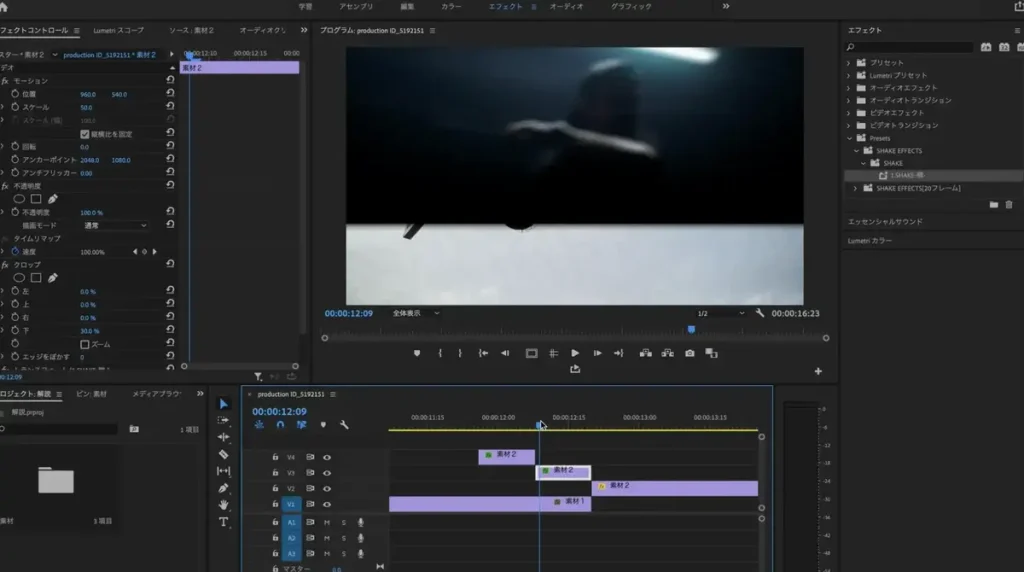The image size is (1024, 572).
Task: Toggle V1 track visibility eye
Action: point(327,504)
